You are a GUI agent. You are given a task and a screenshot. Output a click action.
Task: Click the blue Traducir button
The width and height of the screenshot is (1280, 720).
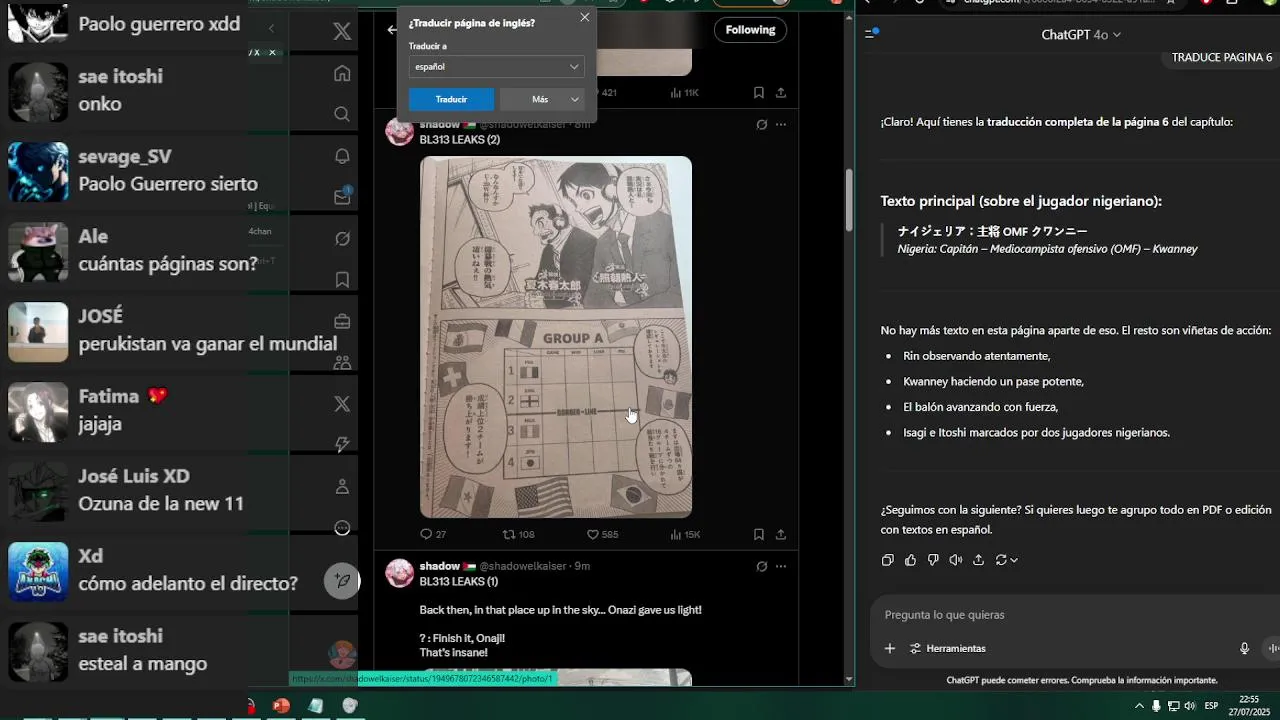pyautogui.click(x=451, y=99)
